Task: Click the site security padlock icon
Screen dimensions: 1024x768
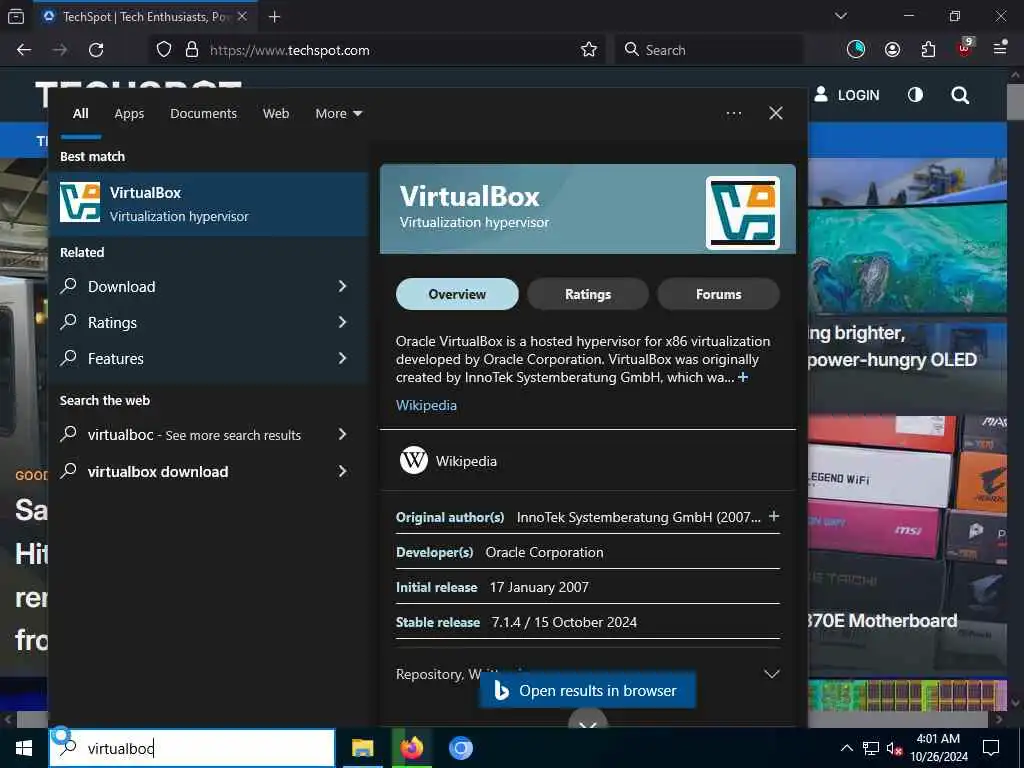Action: click(191, 50)
